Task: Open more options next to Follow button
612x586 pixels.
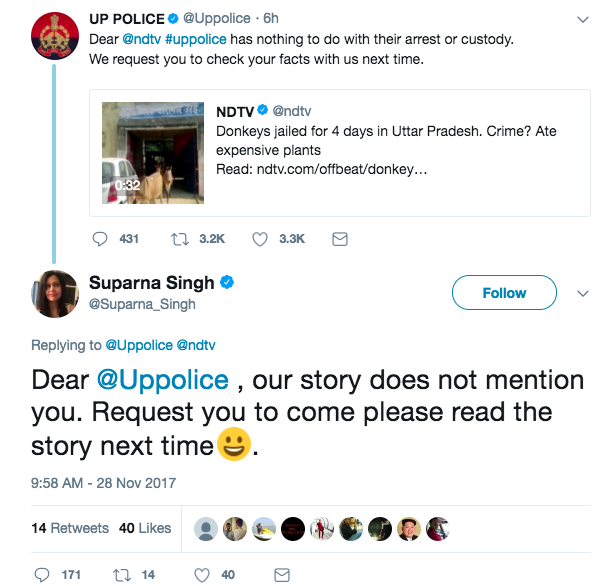Action: pos(584,293)
